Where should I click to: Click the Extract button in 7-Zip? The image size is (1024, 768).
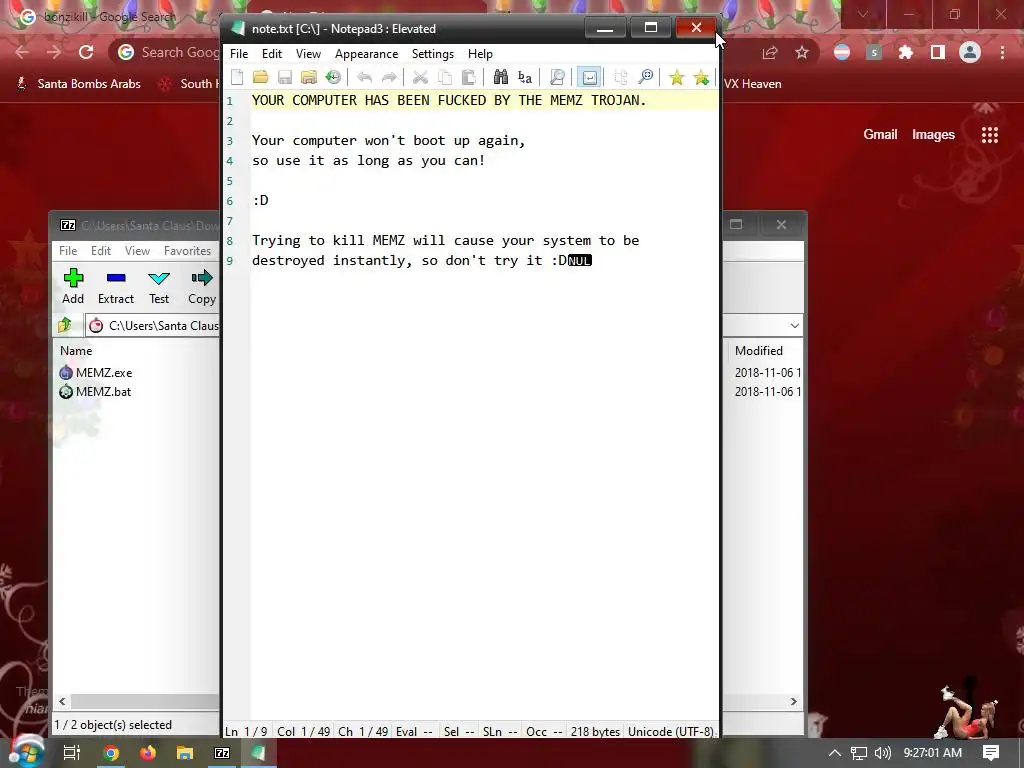pyautogui.click(x=116, y=287)
